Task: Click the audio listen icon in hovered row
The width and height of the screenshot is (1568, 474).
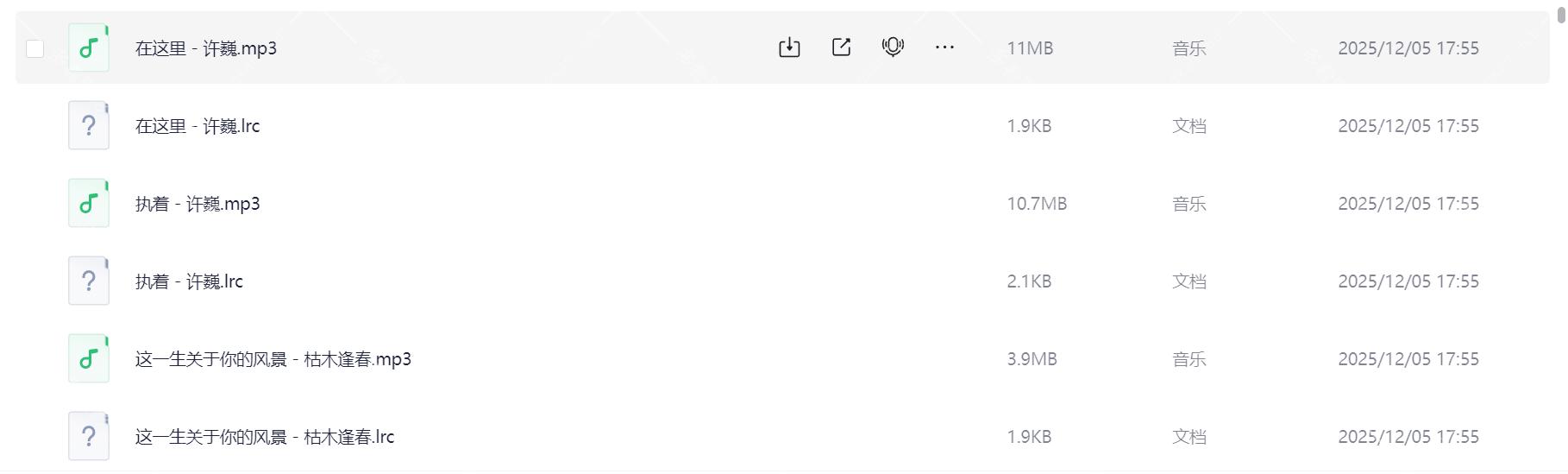Action: tap(893, 47)
